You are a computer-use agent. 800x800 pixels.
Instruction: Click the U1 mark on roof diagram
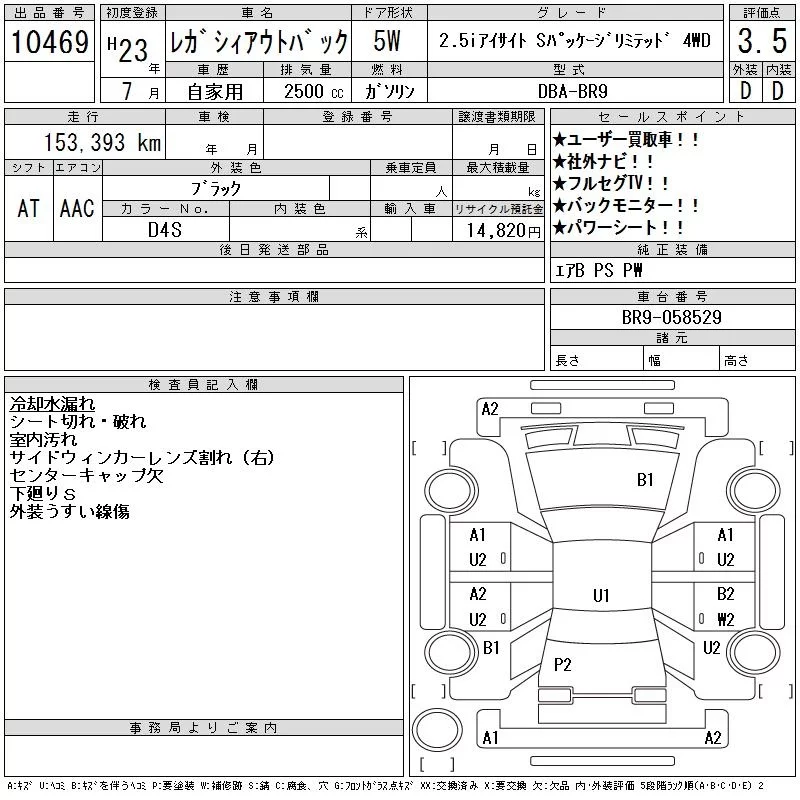601,595
